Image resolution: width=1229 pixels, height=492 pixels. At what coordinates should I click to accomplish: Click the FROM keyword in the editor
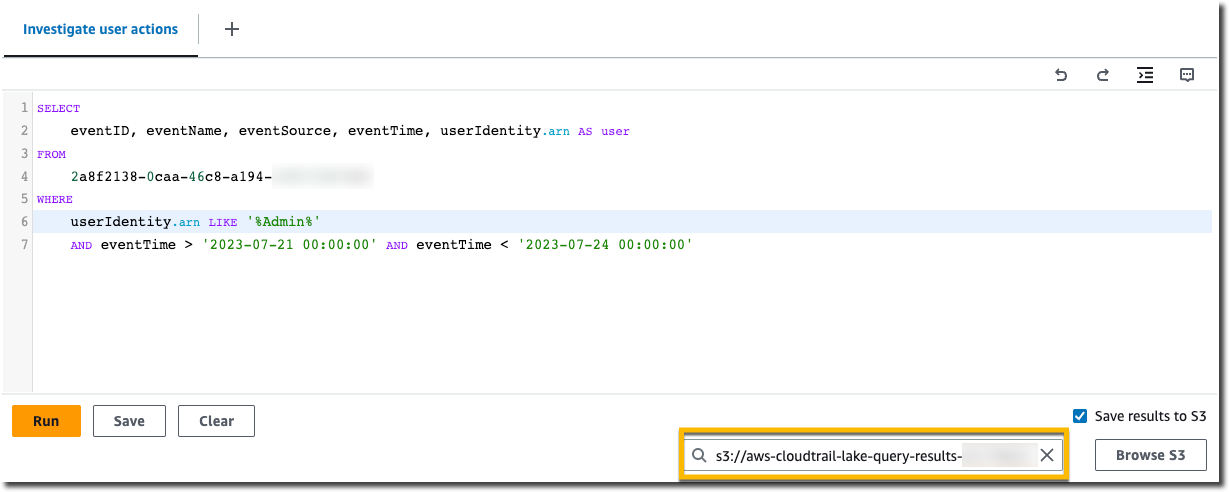coord(50,154)
